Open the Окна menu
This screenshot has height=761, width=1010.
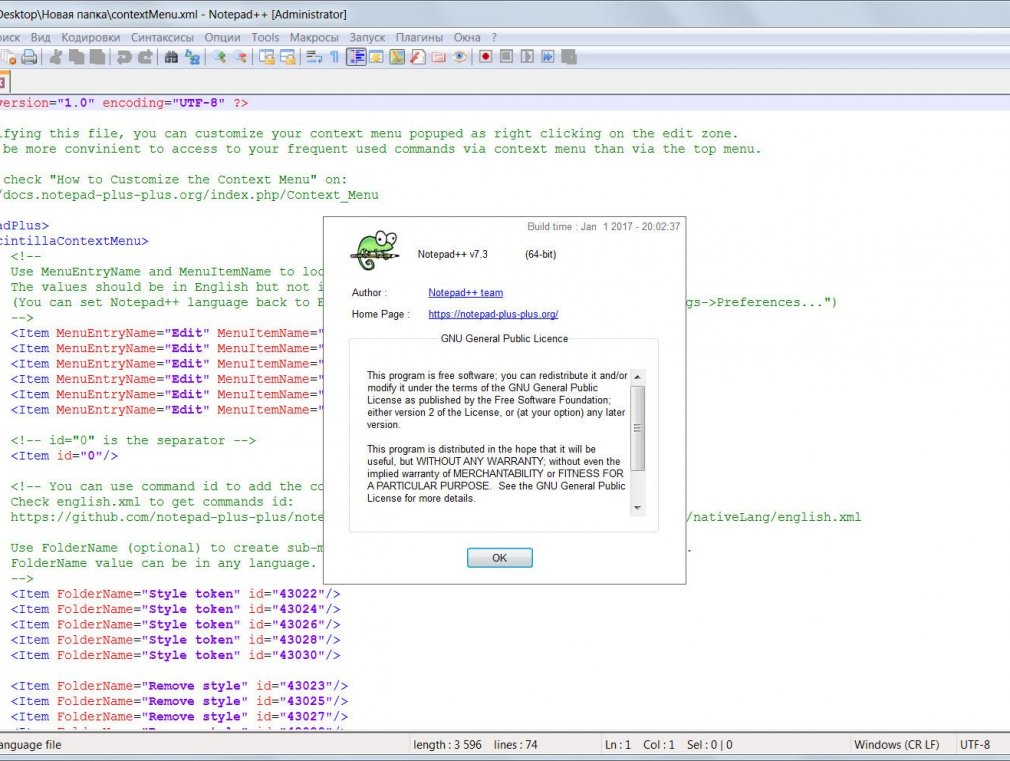point(467,37)
